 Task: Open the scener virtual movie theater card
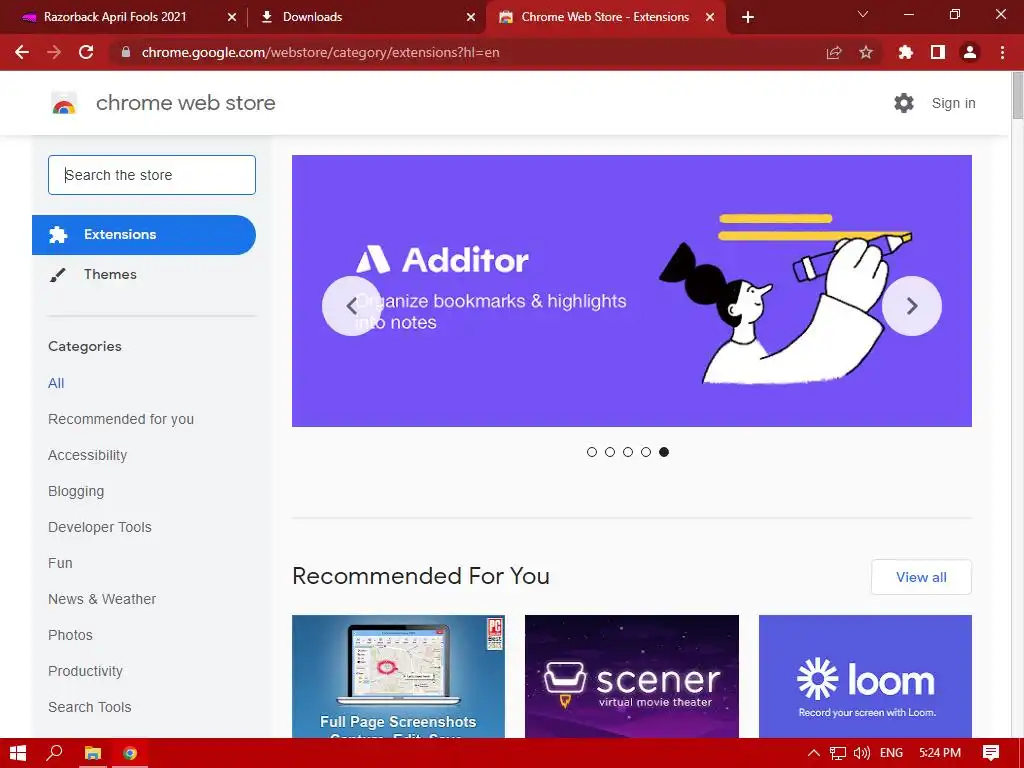[x=632, y=677]
